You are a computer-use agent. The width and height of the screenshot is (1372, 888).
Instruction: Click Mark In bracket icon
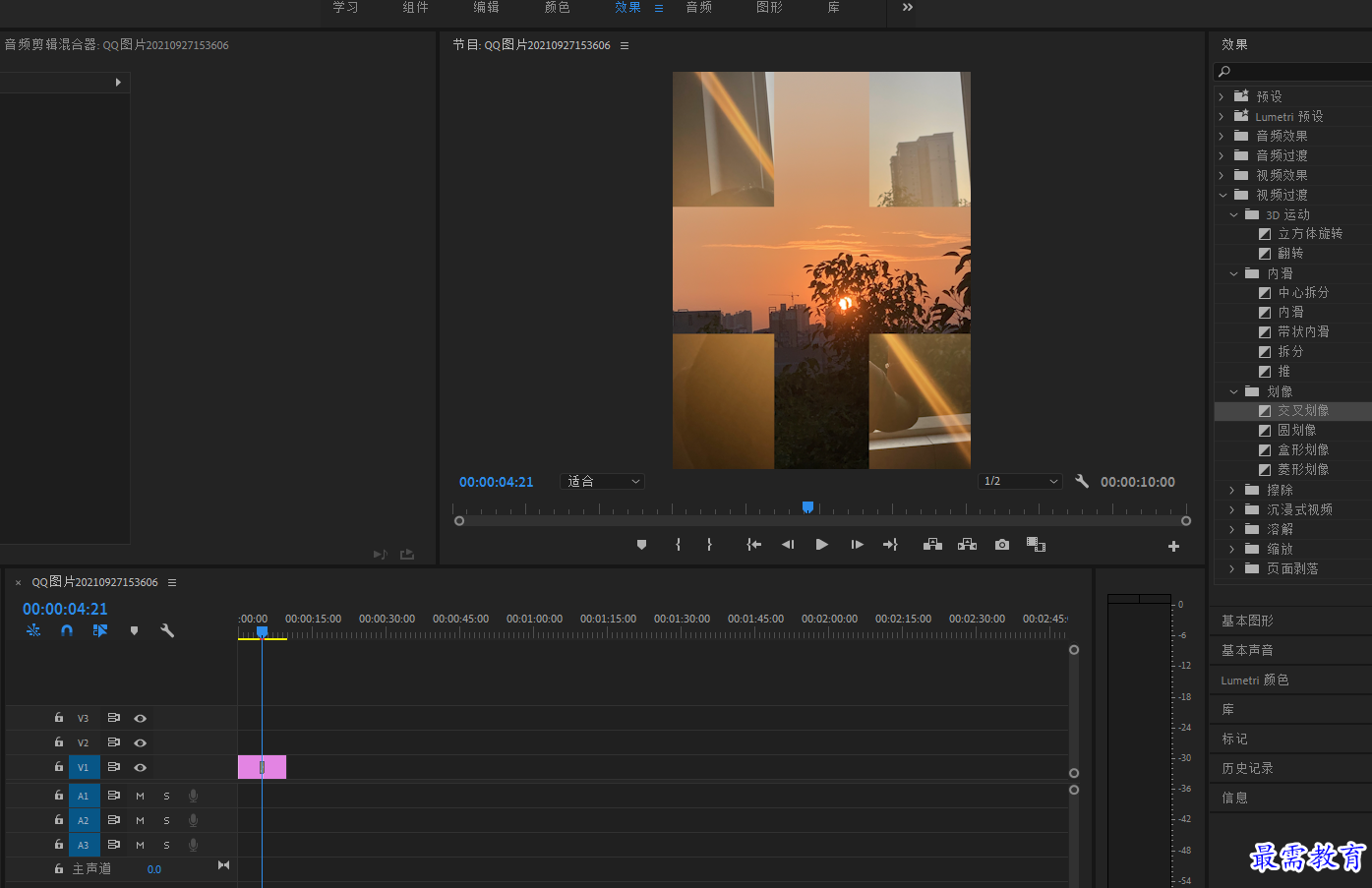click(678, 545)
